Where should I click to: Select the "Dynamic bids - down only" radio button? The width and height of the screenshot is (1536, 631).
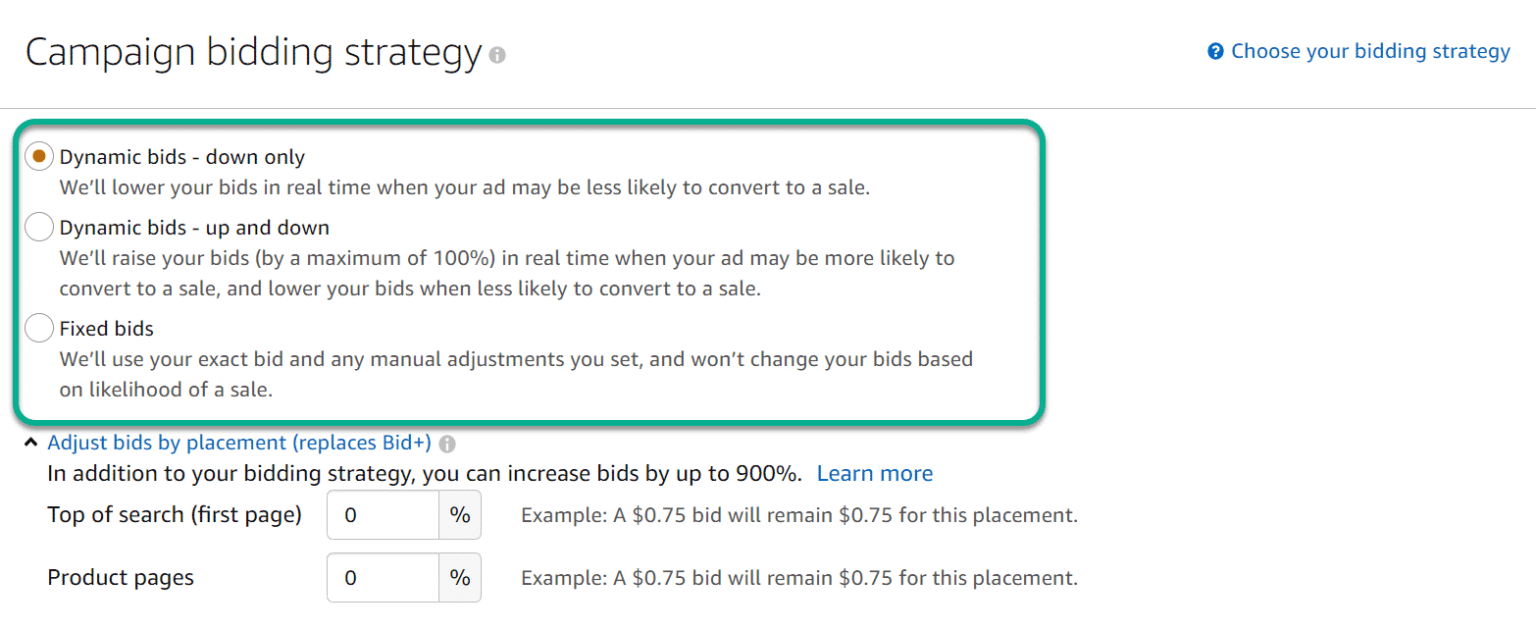pyautogui.click(x=38, y=156)
